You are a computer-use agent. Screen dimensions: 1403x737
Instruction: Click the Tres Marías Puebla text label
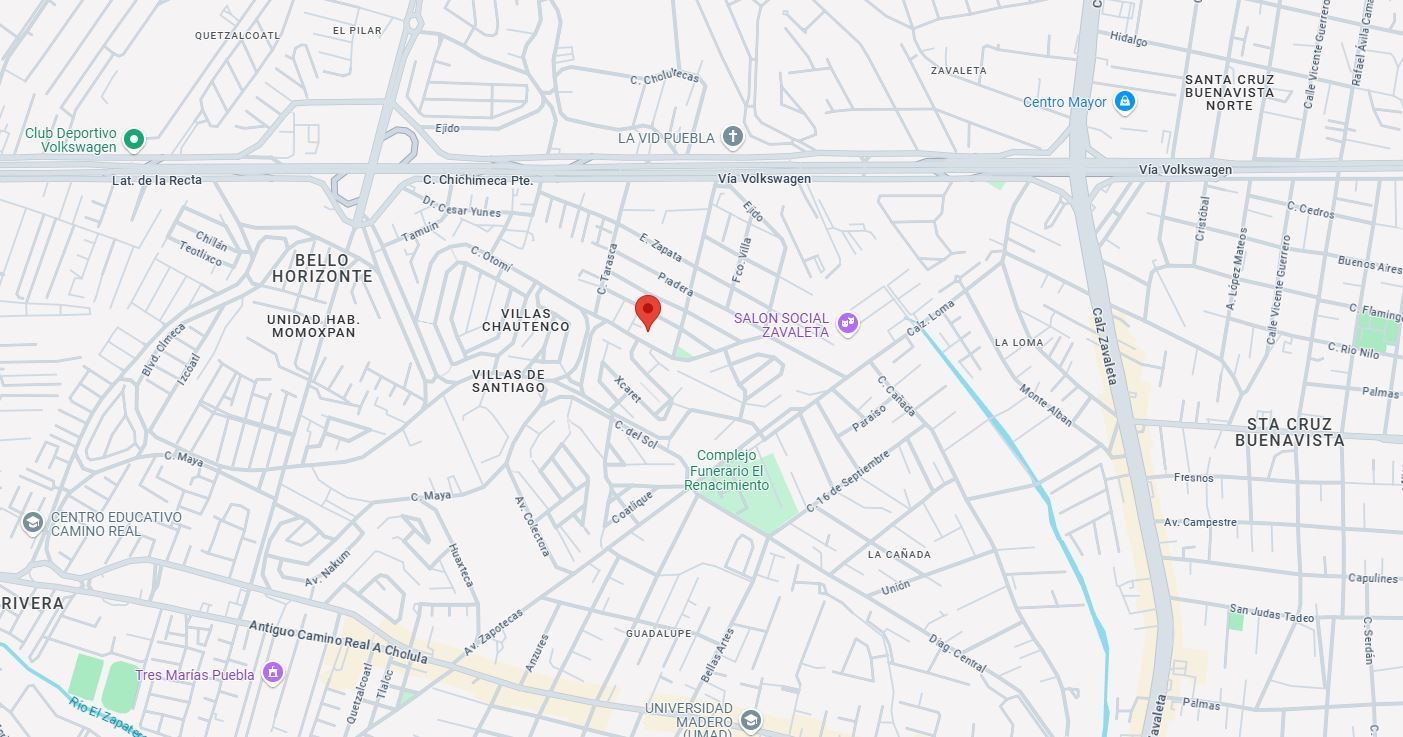click(195, 675)
